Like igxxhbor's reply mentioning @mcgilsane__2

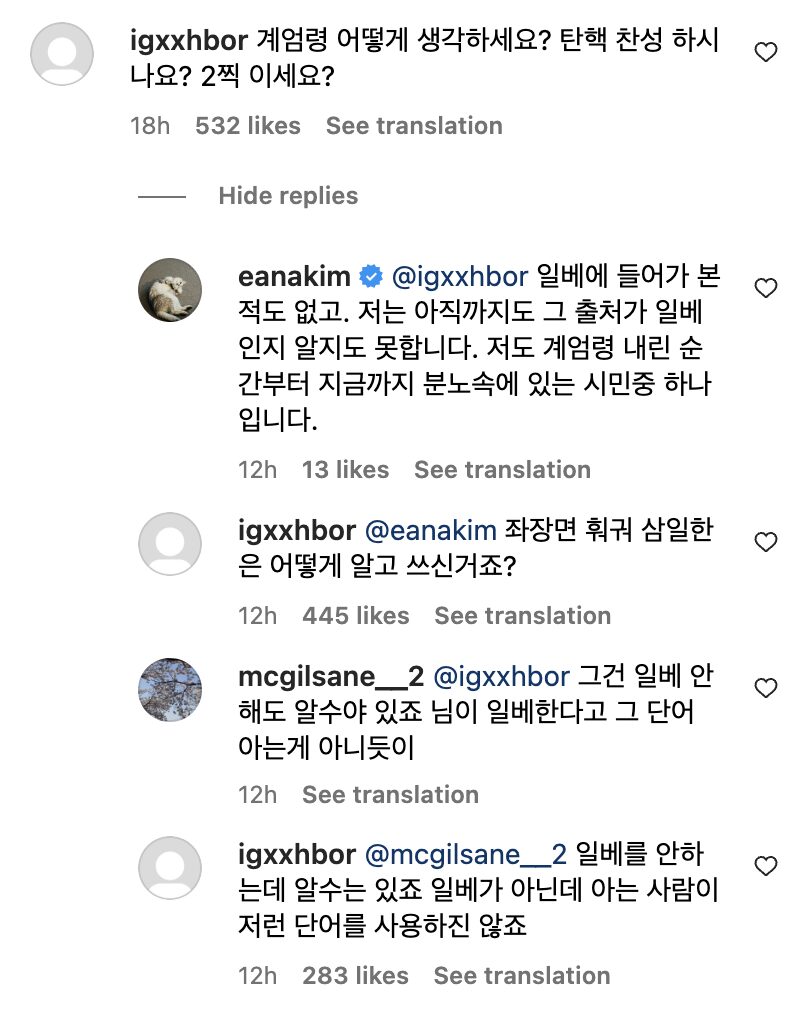[x=765, y=865]
